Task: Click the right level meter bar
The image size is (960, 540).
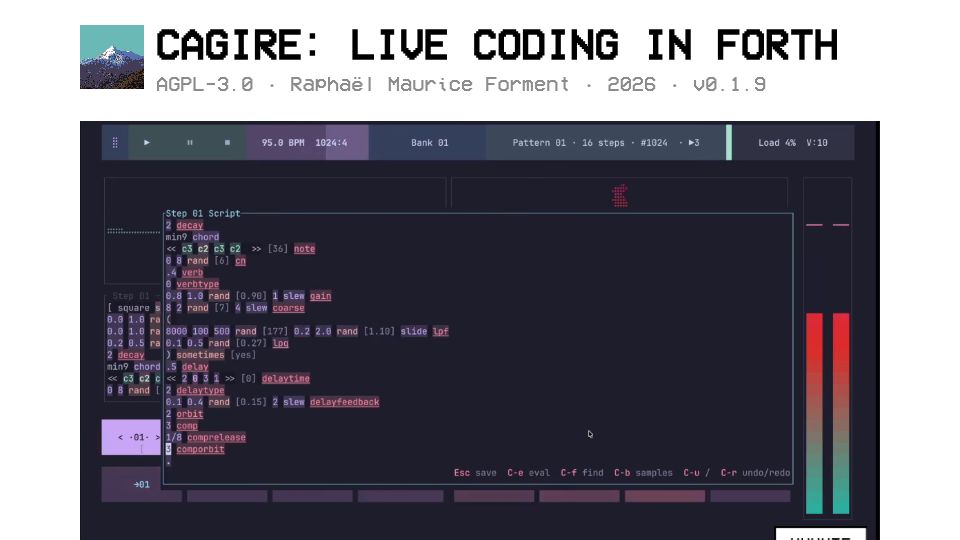Action: (x=841, y=413)
